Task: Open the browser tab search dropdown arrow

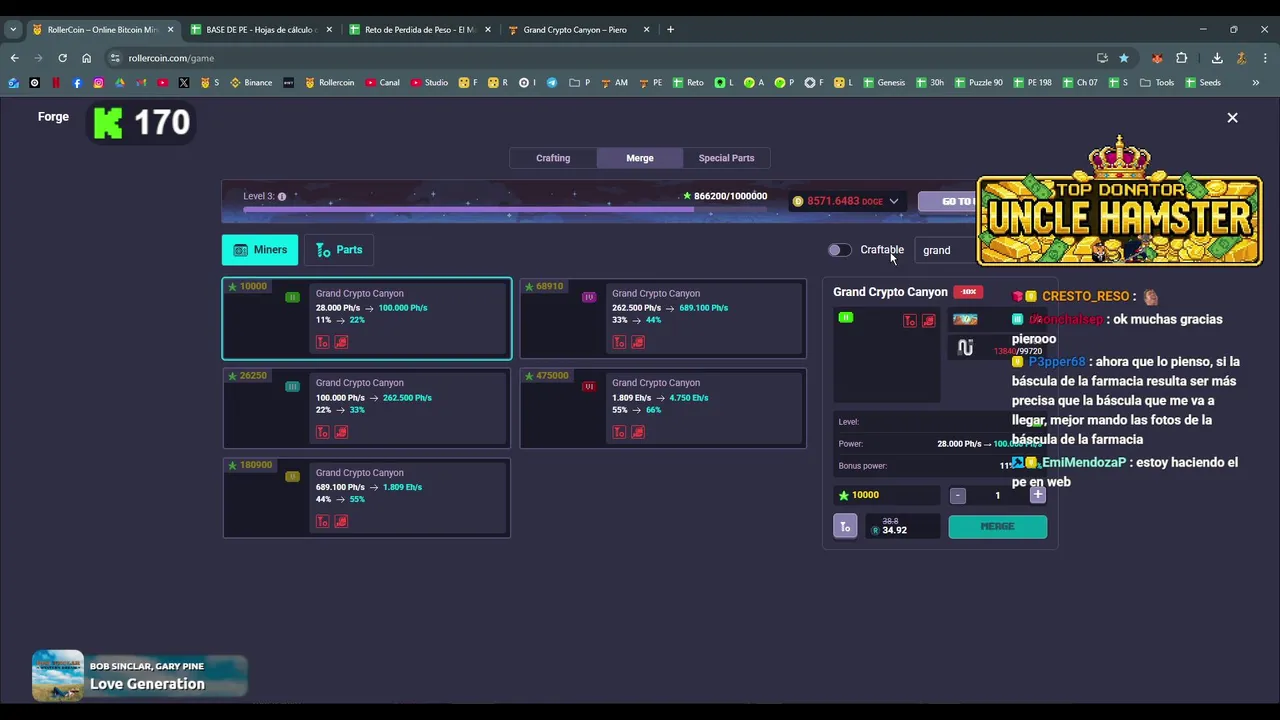Action: click(x=13, y=29)
